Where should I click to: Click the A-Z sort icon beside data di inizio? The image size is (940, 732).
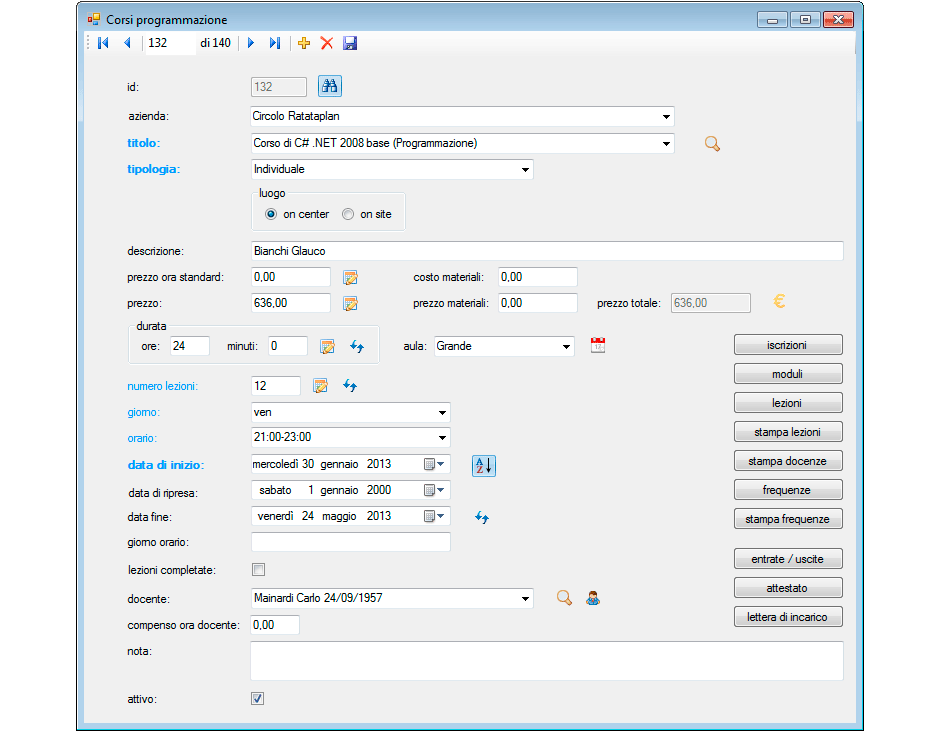[484, 465]
